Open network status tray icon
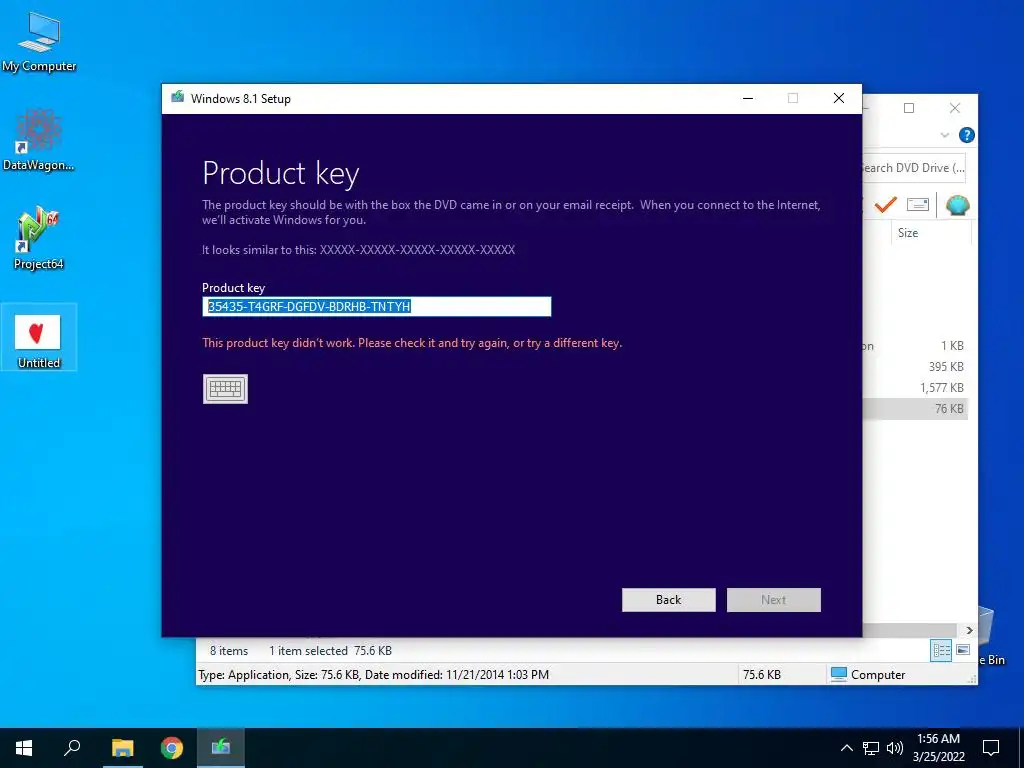 click(871, 748)
